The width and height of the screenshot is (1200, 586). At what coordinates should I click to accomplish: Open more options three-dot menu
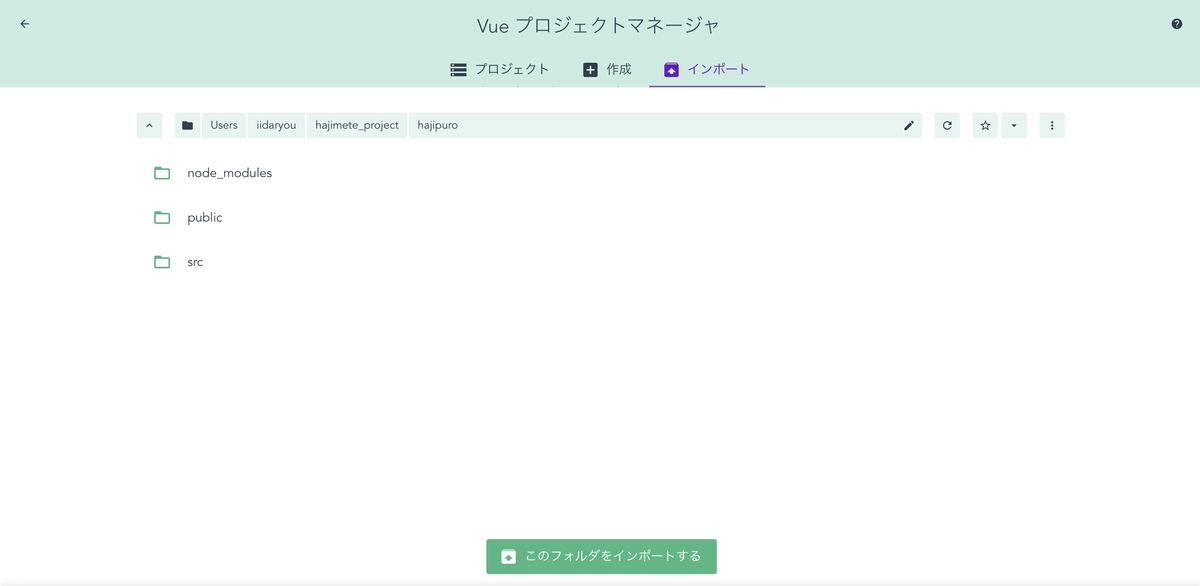pyautogui.click(x=1052, y=125)
